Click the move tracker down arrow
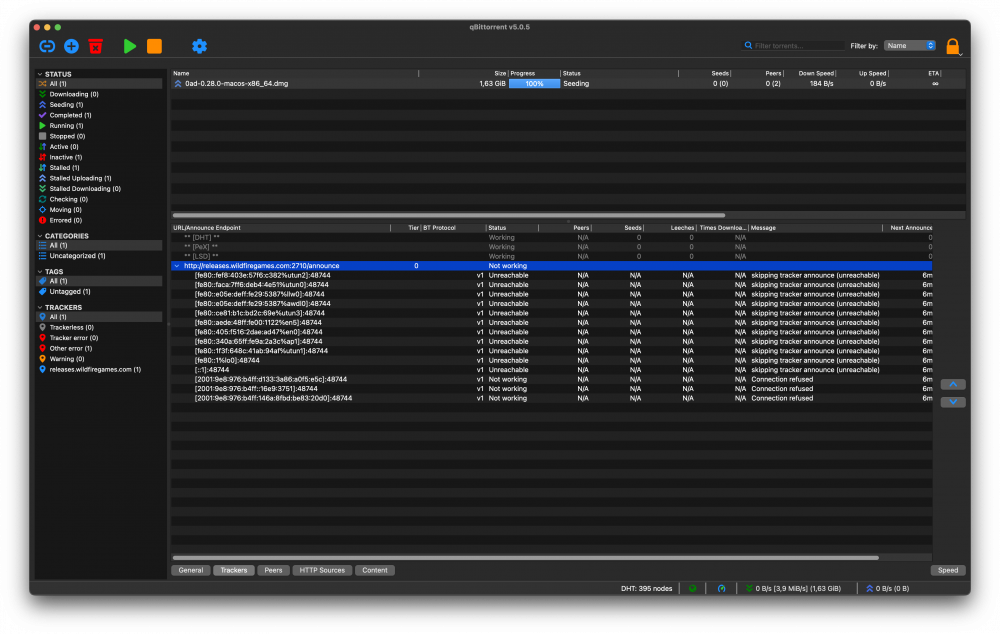The width and height of the screenshot is (1000, 634). pos(953,402)
